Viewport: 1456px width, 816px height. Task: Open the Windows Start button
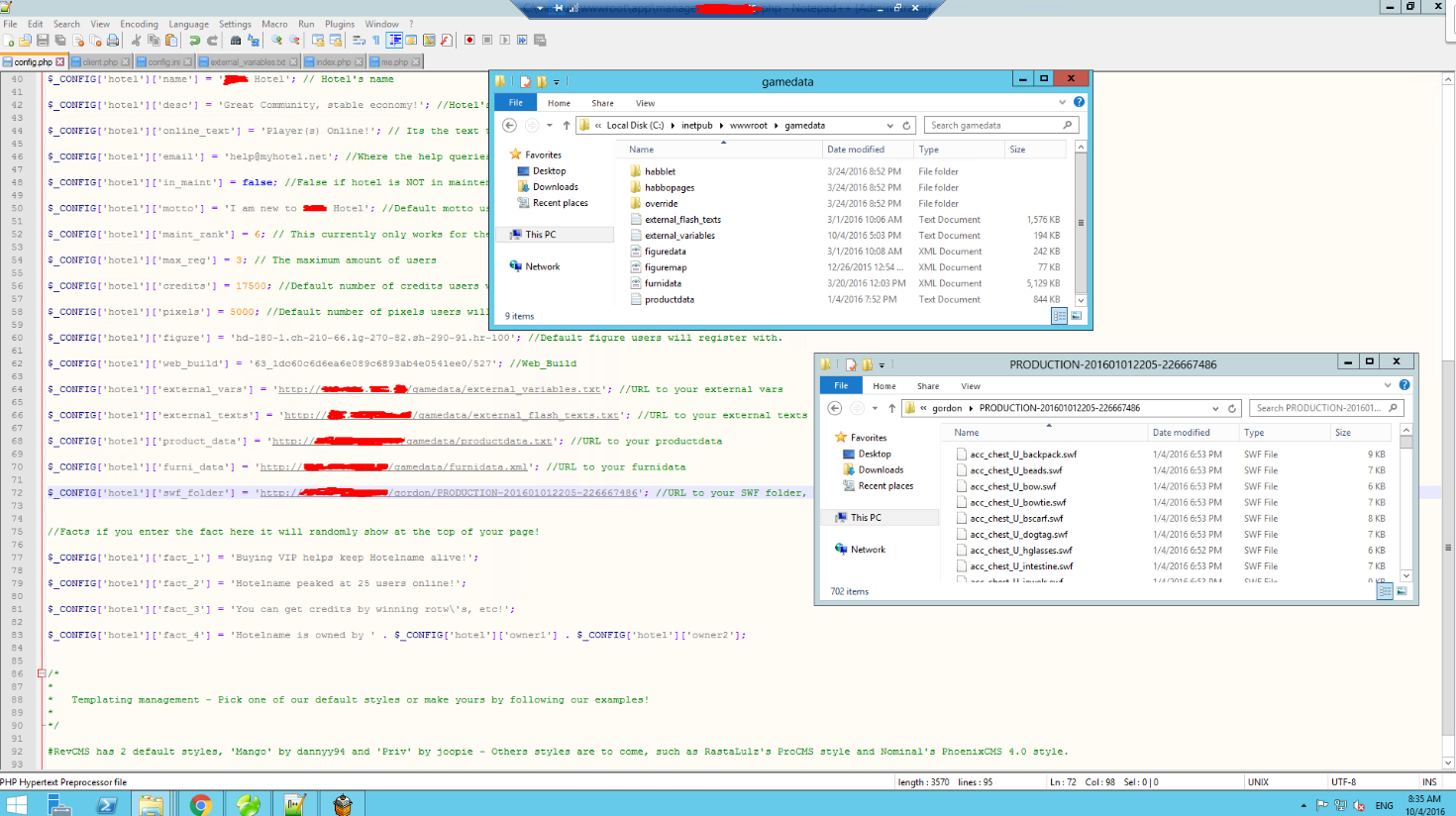click(x=15, y=805)
